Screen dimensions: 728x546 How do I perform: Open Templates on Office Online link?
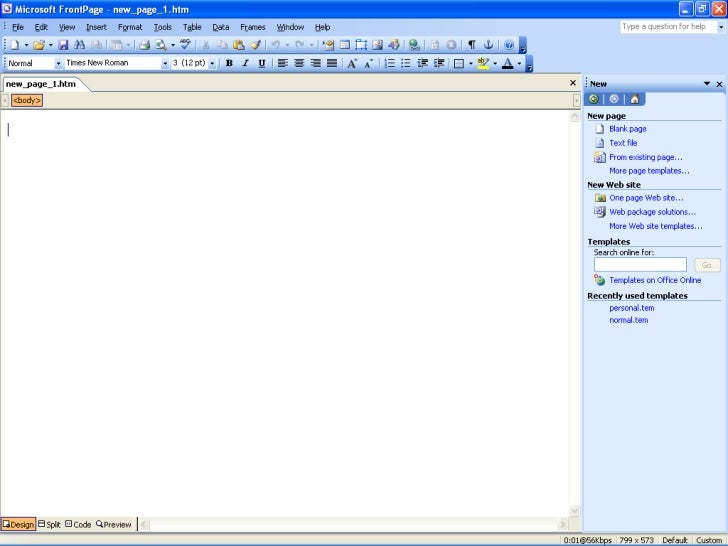pyautogui.click(x=655, y=280)
